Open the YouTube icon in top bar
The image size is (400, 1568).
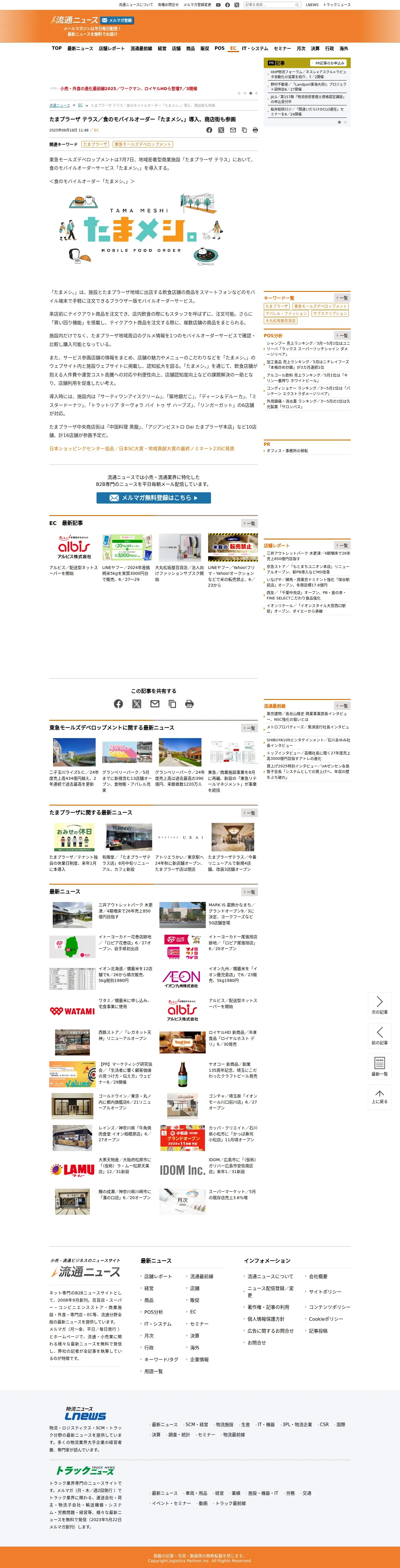(218, 5)
